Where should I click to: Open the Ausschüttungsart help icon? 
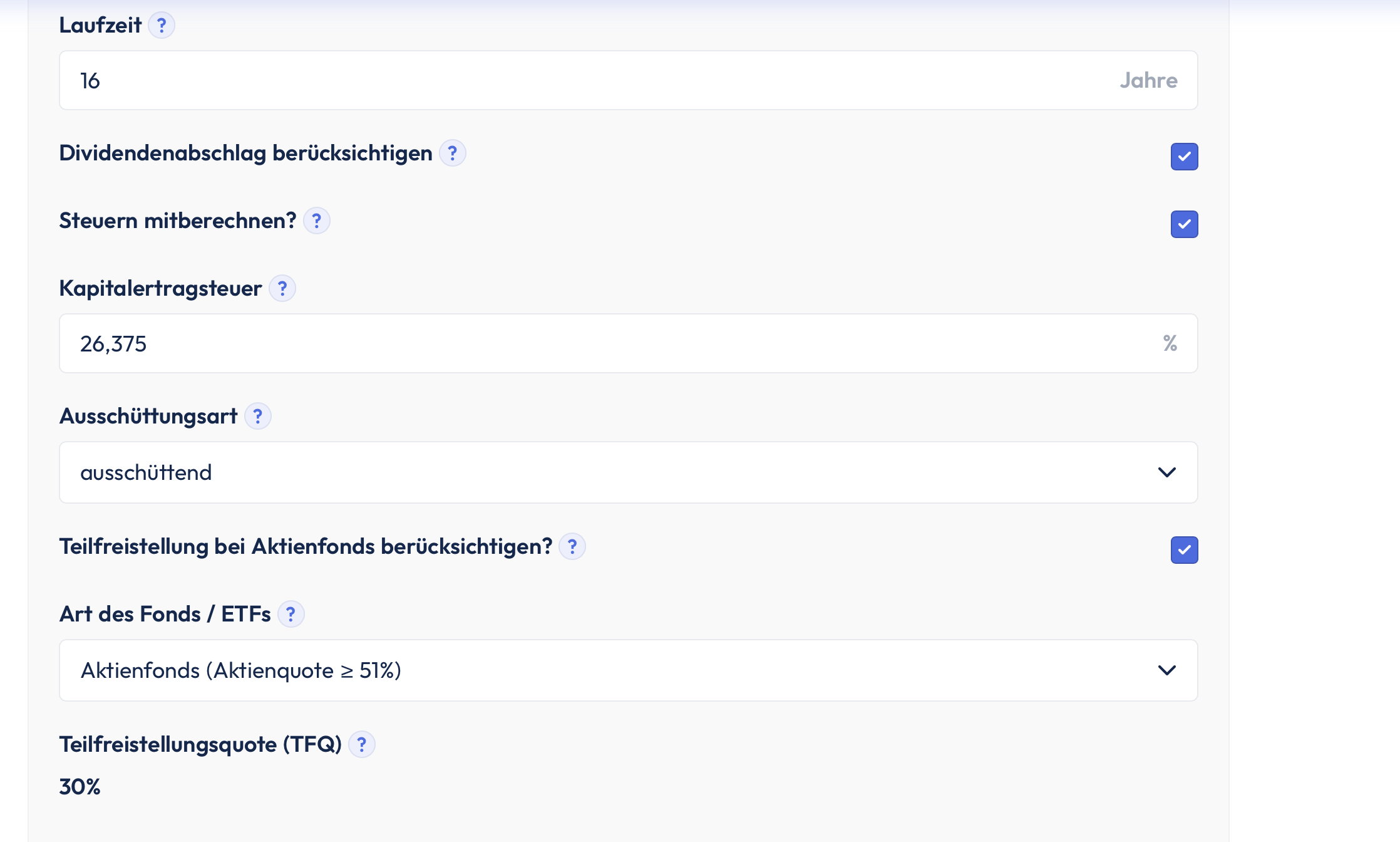tap(257, 417)
